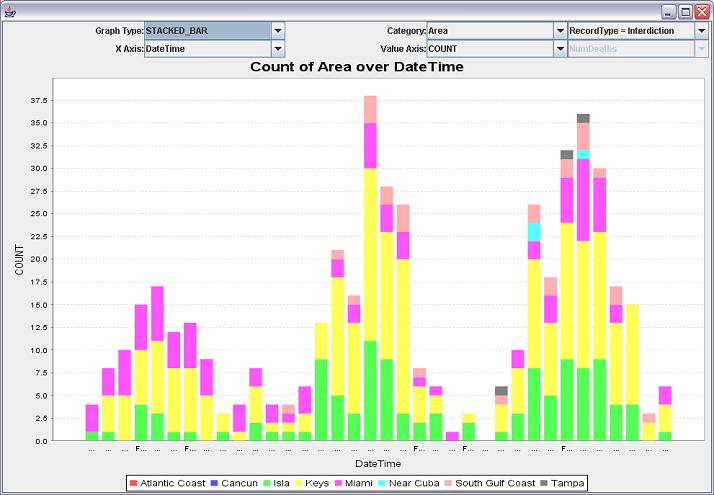Maximize the chart window
This screenshot has width=714, height=495.
(685, 12)
